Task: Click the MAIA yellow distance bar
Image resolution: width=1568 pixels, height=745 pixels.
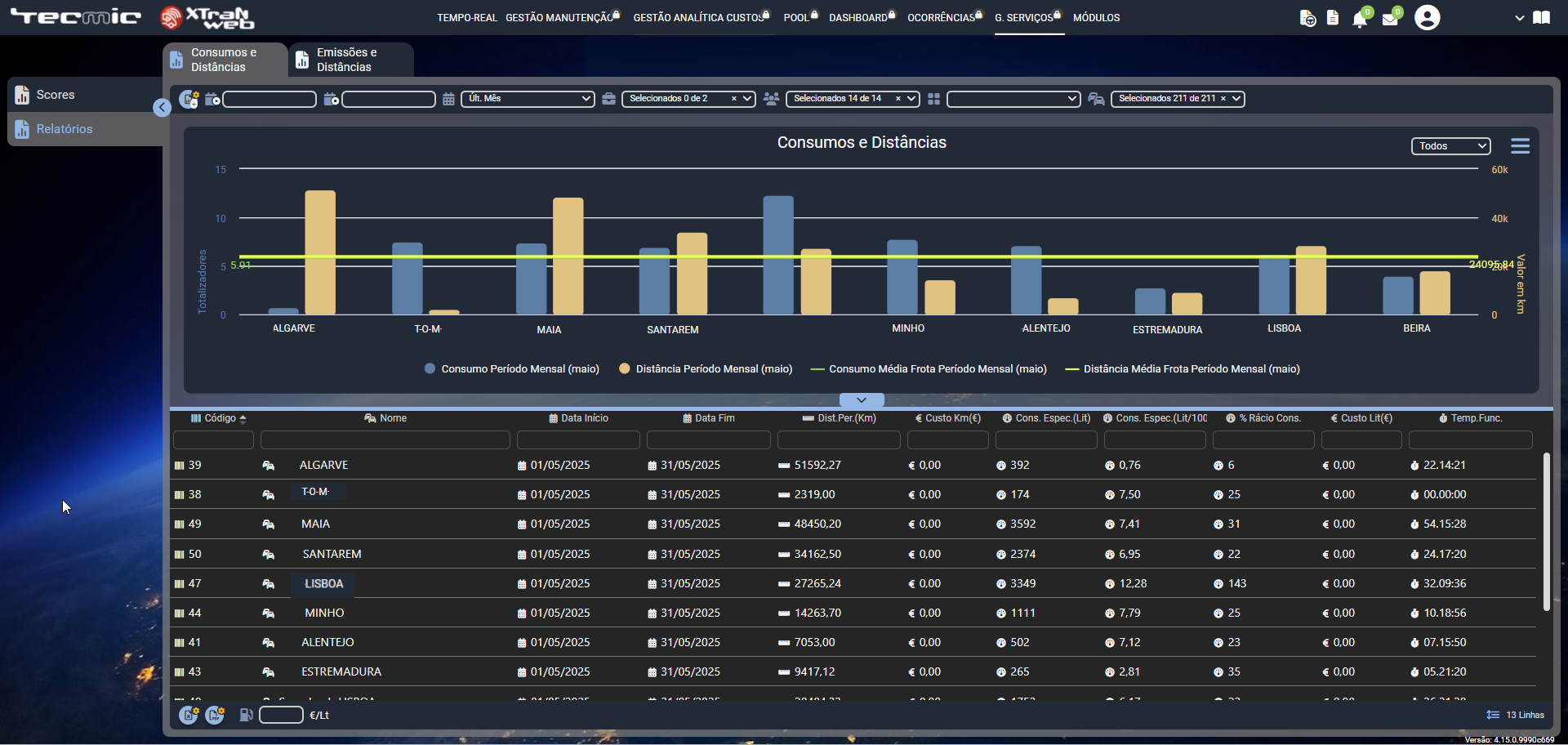Action: 568,256
